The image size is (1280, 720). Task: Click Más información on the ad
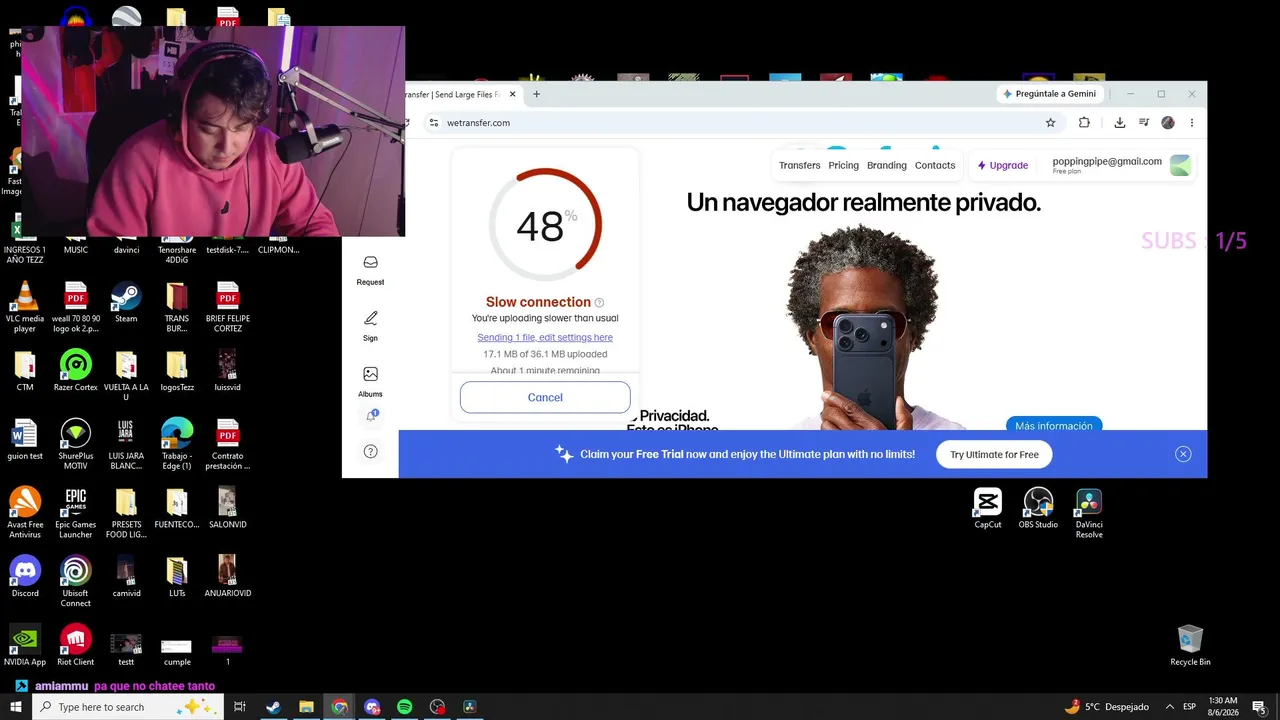click(x=1054, y=426)
